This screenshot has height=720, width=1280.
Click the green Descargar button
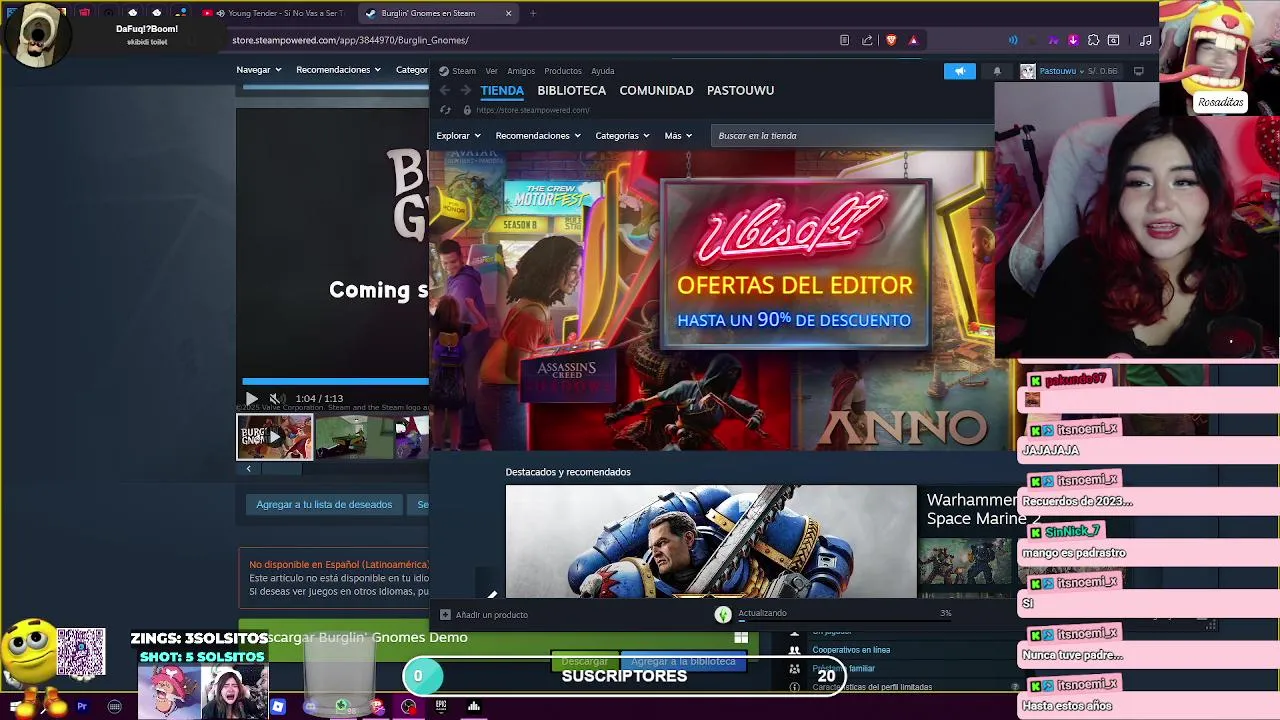click(x=585, y=661)
